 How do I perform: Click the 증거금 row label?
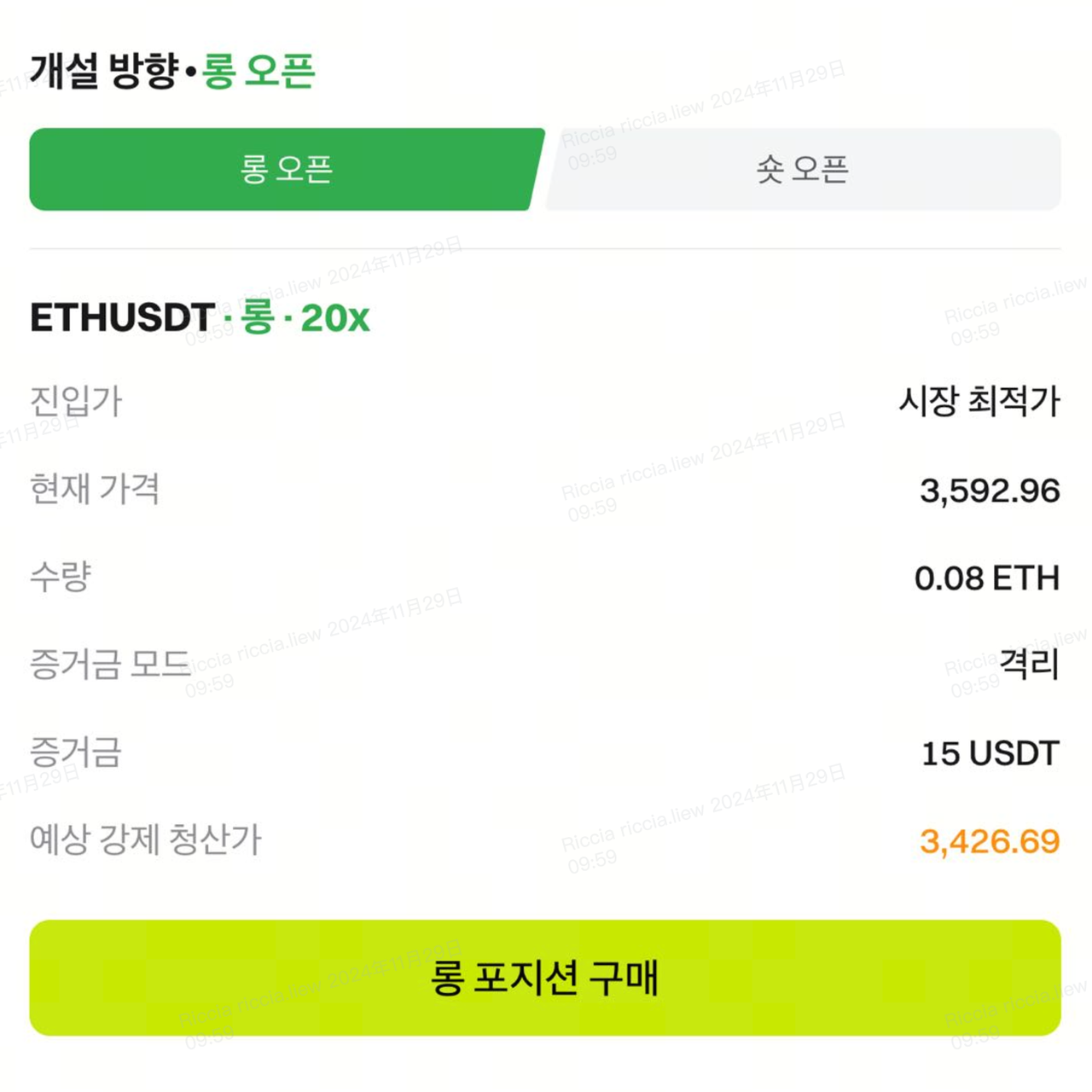76,752
